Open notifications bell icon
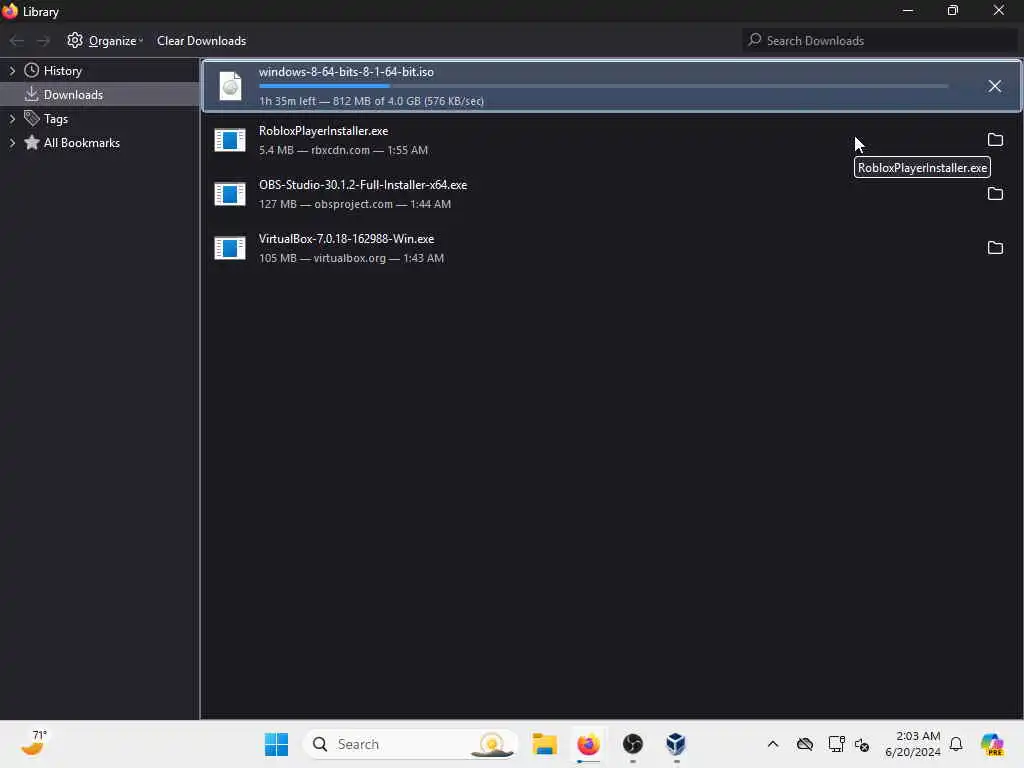Screen dimensions: 1024x768 tap(955, 744)
